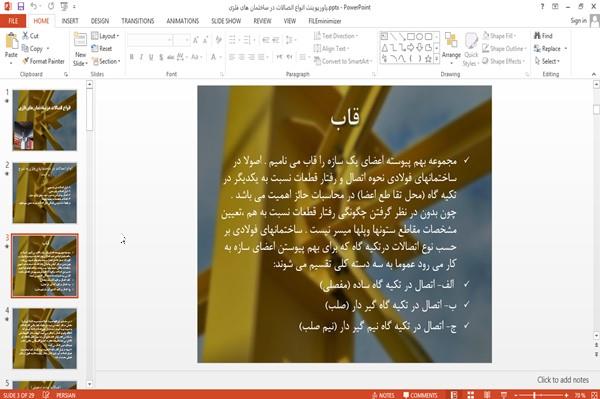Switch to Reading view icon
This screenshot has height=399, width=600.
(x=487, y=395)
